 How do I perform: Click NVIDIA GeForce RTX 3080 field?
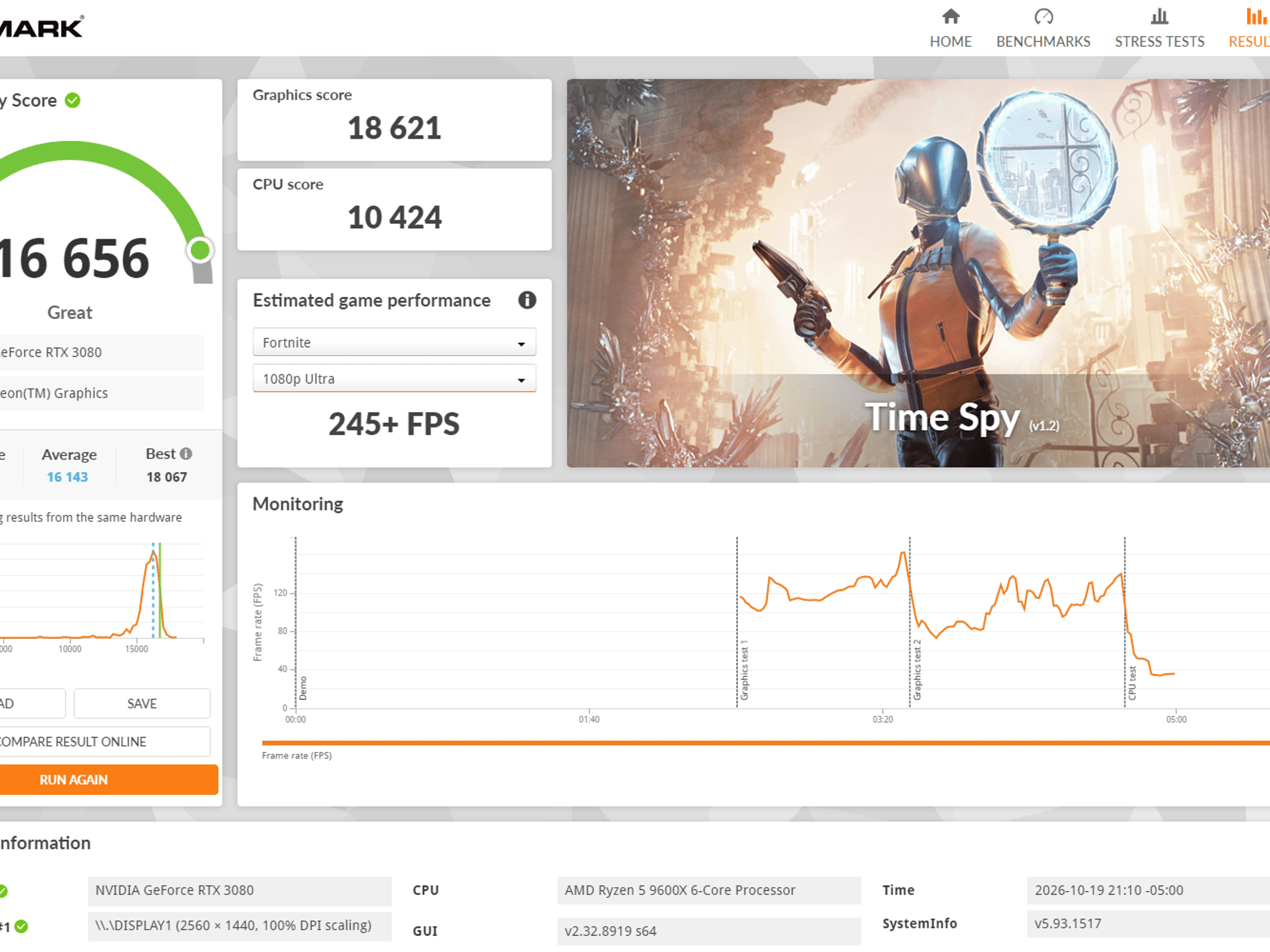pos(239,891)
